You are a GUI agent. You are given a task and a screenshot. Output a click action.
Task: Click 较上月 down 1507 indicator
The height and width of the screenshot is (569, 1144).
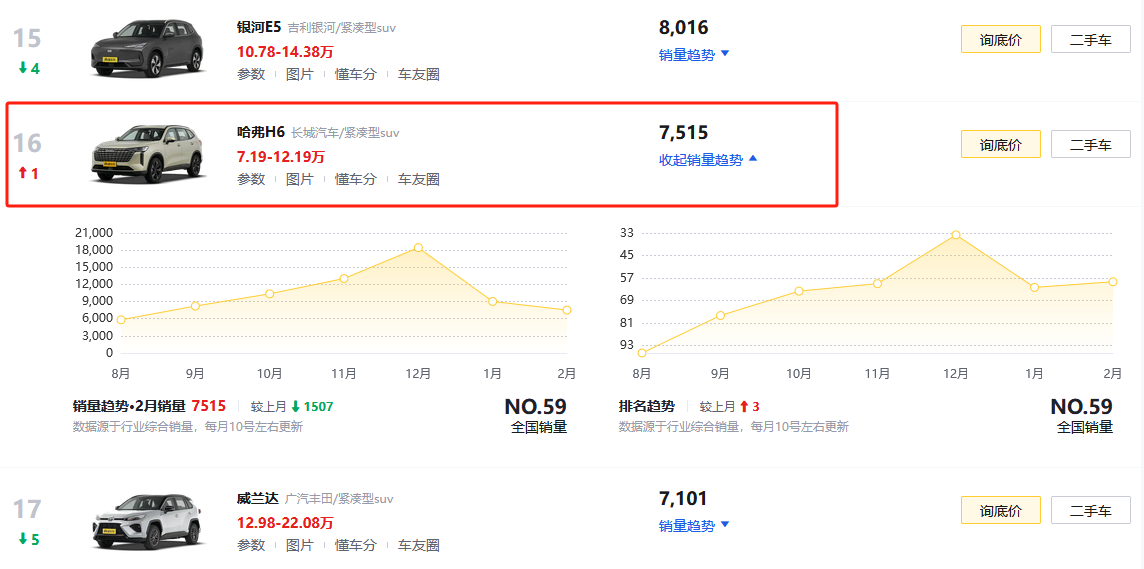[x=292, y=406]
